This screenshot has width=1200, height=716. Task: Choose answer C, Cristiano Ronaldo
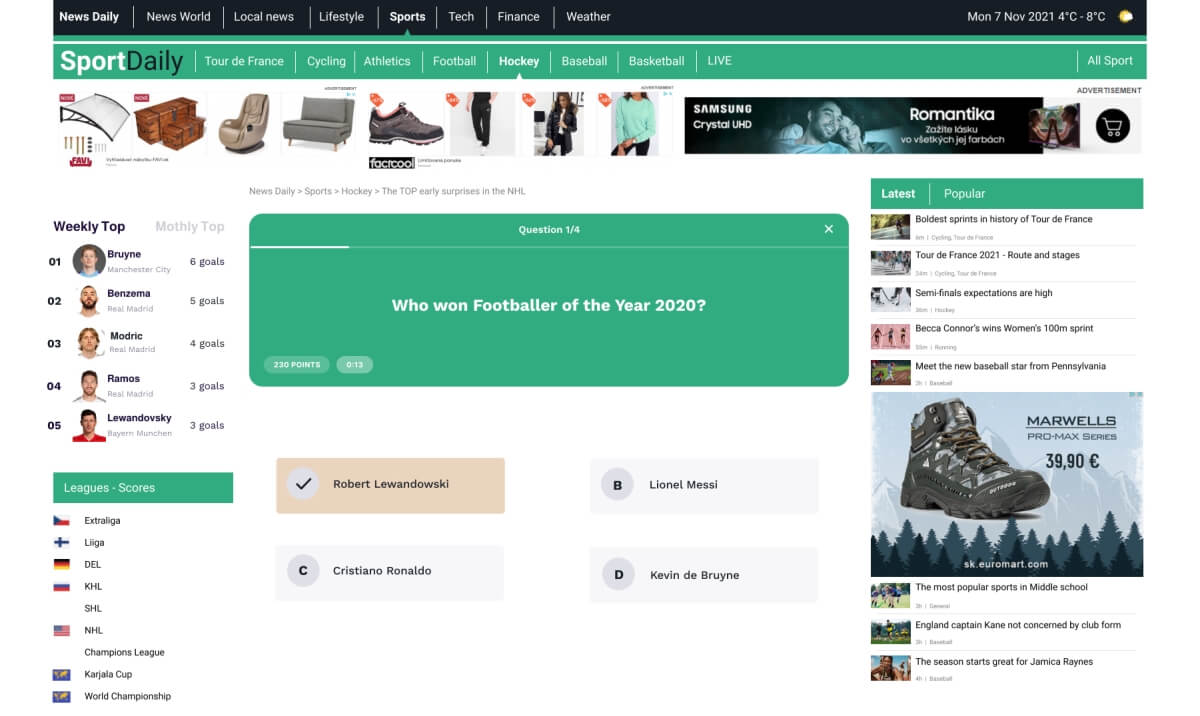coord(390,572)
